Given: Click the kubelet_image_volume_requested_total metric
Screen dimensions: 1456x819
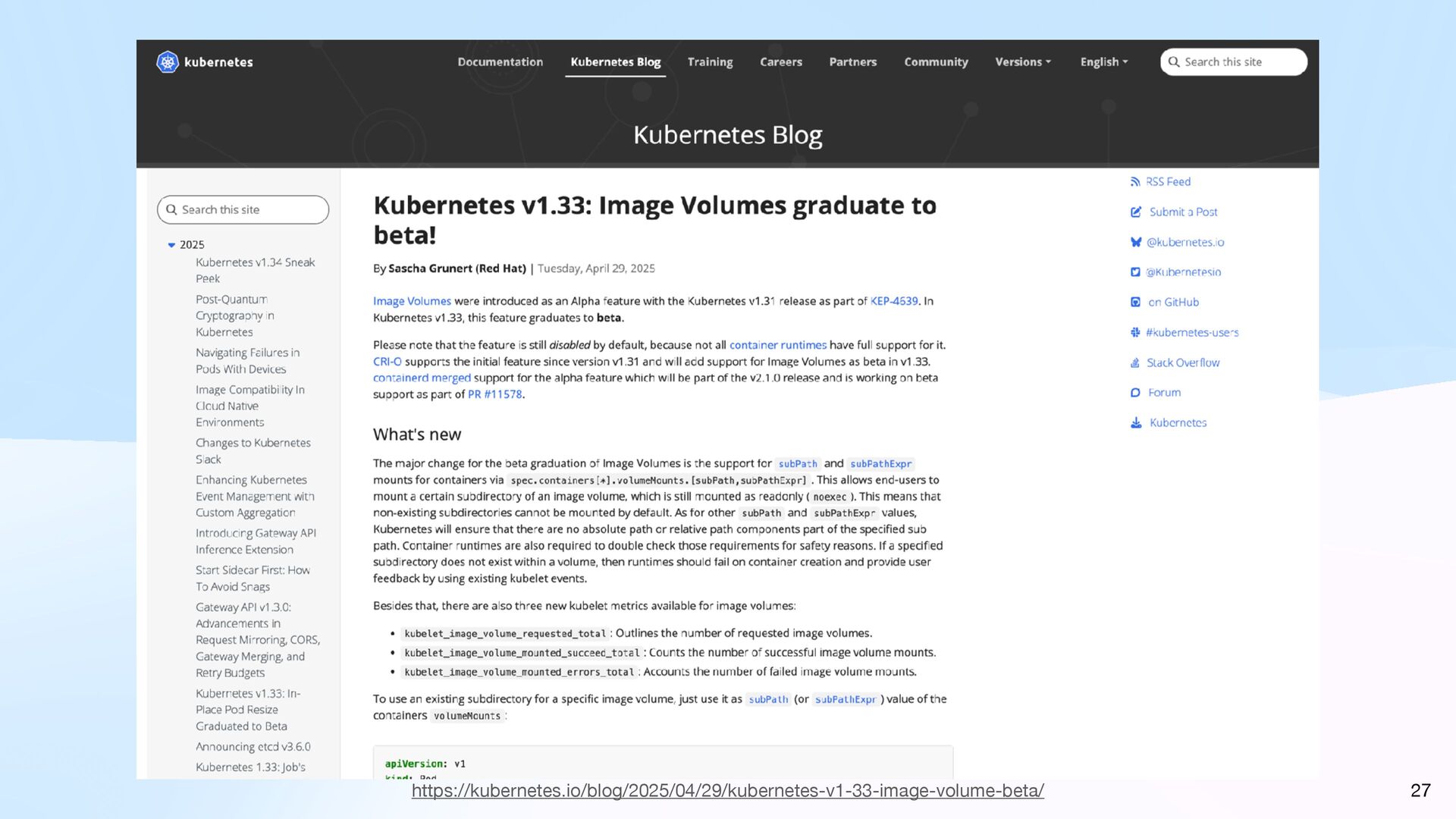Looking at the screenshot, I should 505,634.
